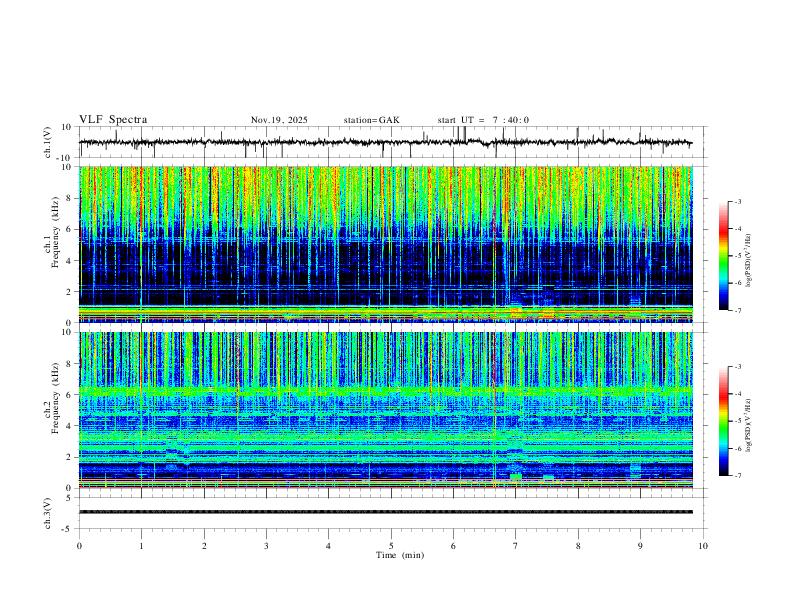Select the date "Nov.19, 2025"

pos(279,120)
